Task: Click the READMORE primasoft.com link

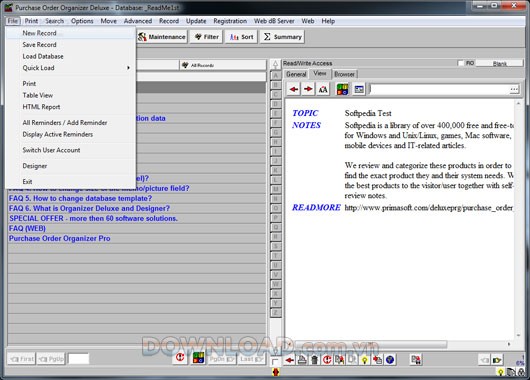Action: (429, 208)
